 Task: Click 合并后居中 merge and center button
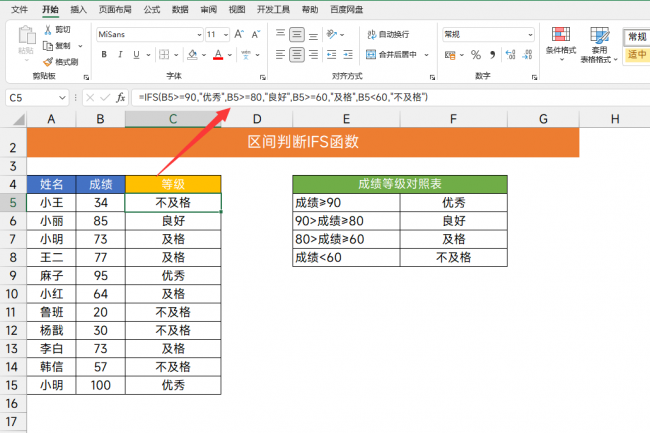[392, 54]
